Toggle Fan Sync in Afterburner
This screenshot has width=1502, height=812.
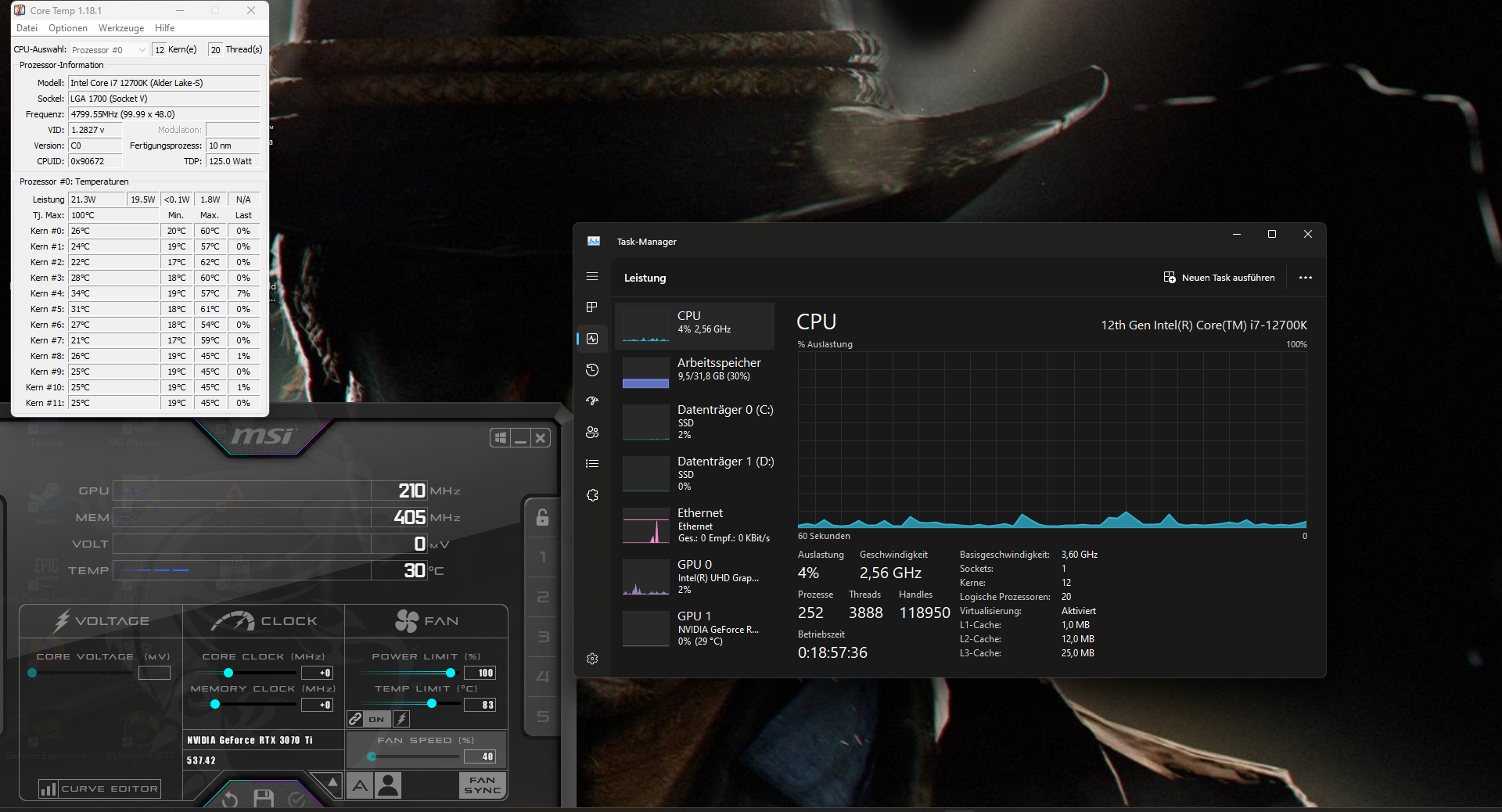[483, 785]
